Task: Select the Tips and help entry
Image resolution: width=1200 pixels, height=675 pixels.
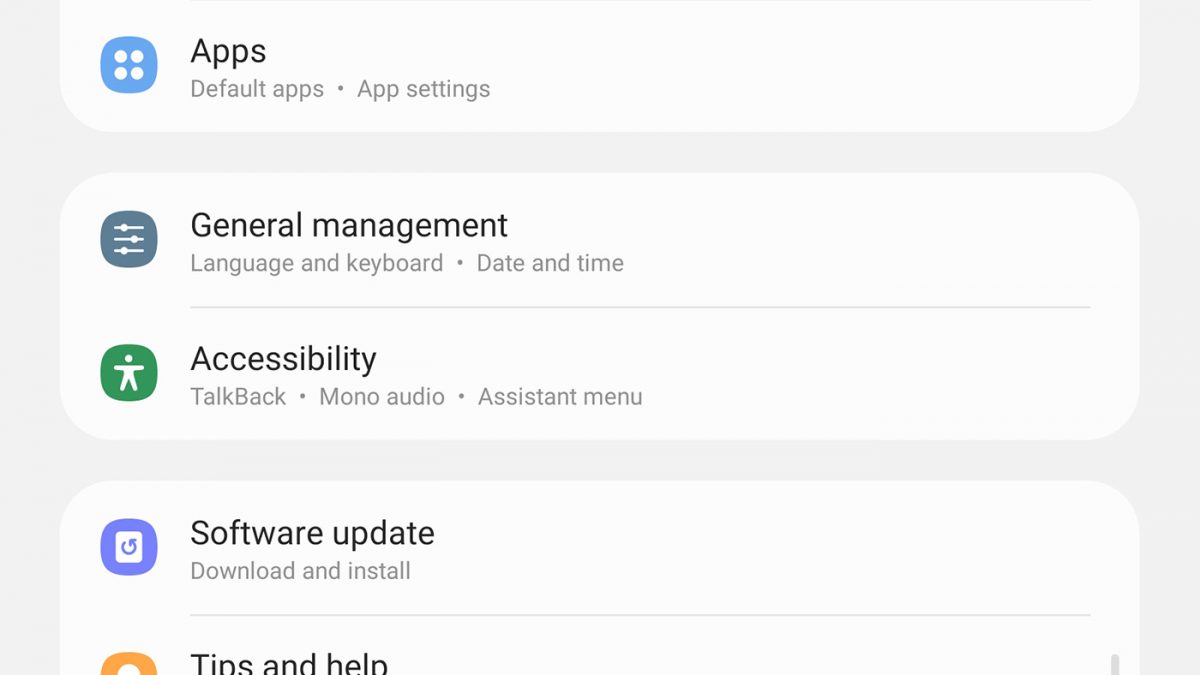Action: pyautogui.click(x=289, y=663)
